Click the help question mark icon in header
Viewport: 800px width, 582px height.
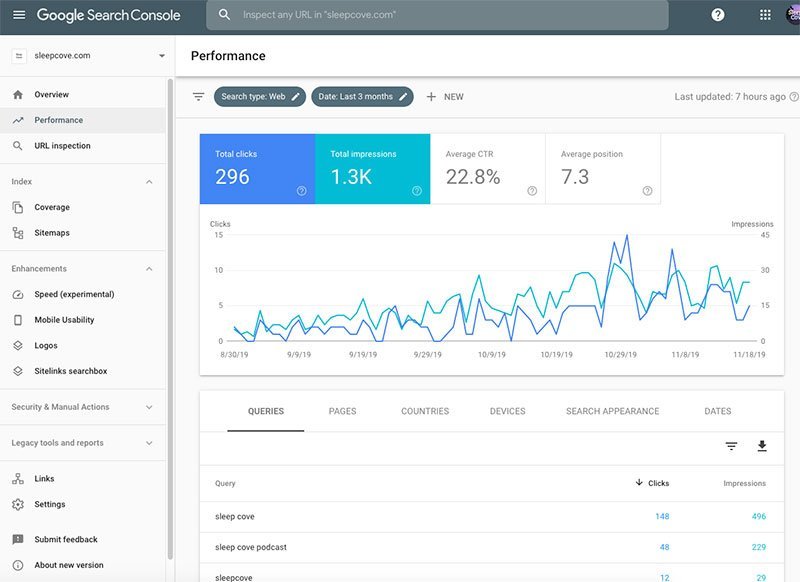click(717, 15)
